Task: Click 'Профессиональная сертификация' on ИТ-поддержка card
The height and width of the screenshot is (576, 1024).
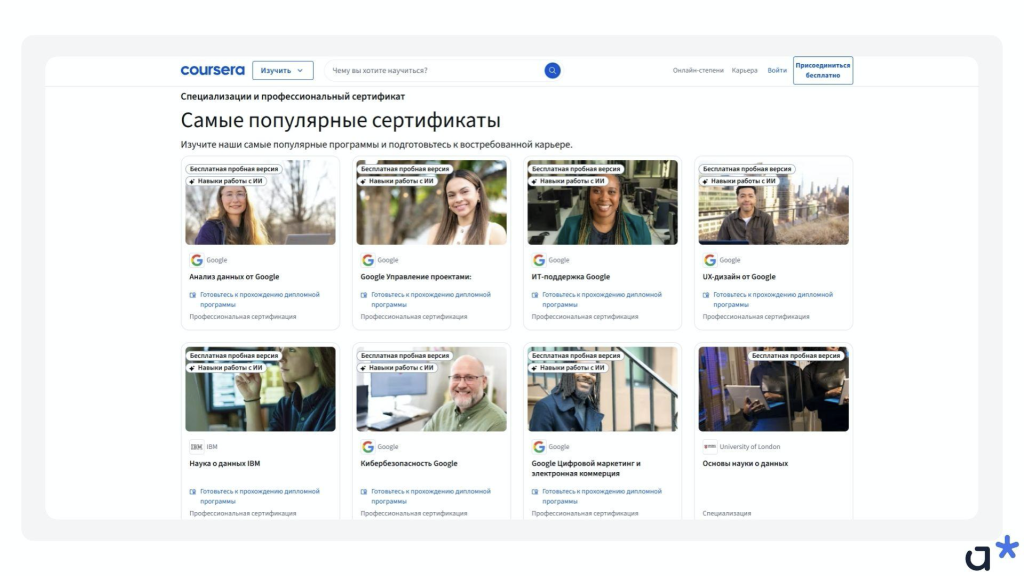Action: click(x=585, y=317)
